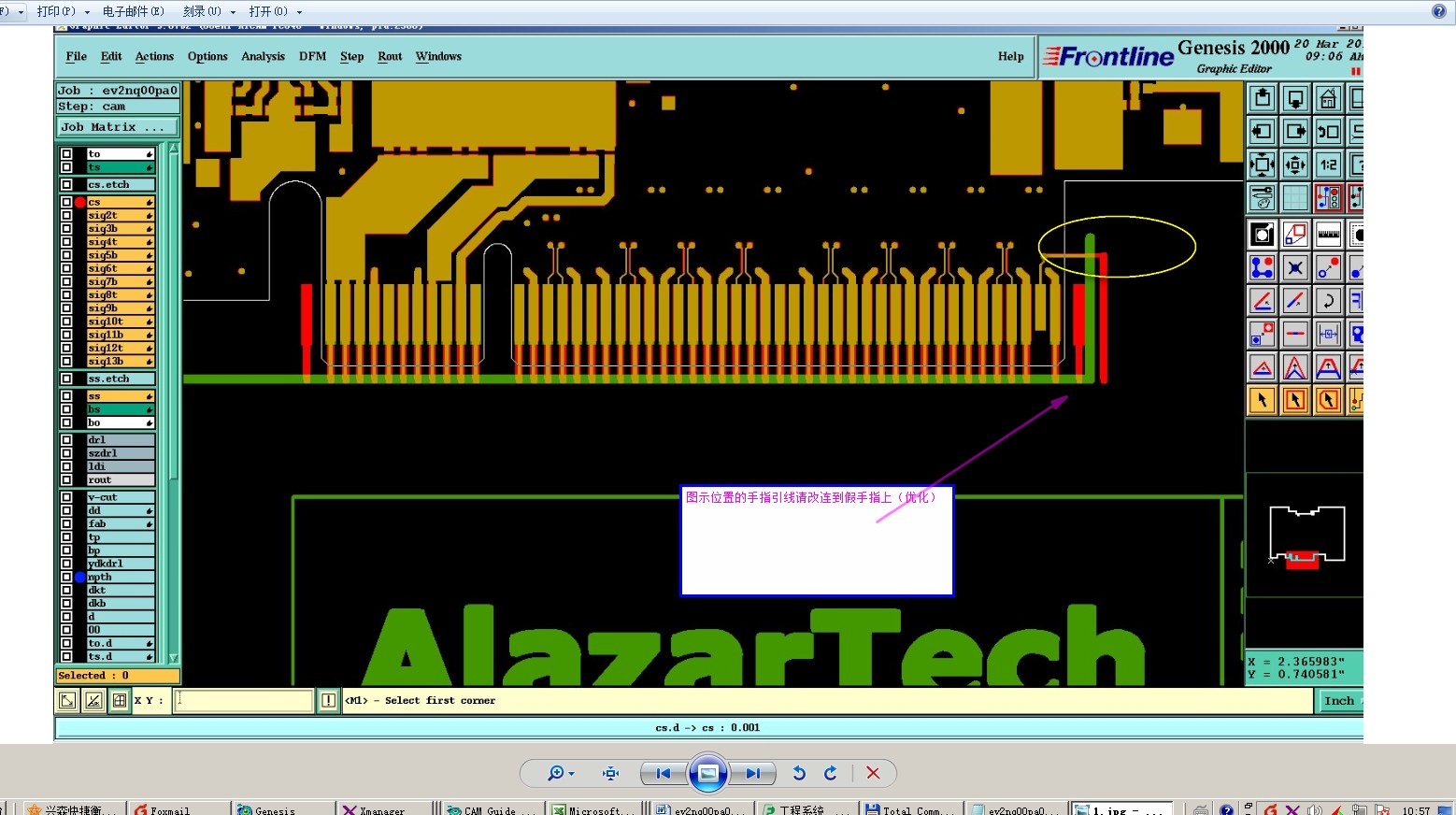Toggle the checkbox for layer 'drl'
Viewport: 1456px width, 815px height.
point(66,440)
